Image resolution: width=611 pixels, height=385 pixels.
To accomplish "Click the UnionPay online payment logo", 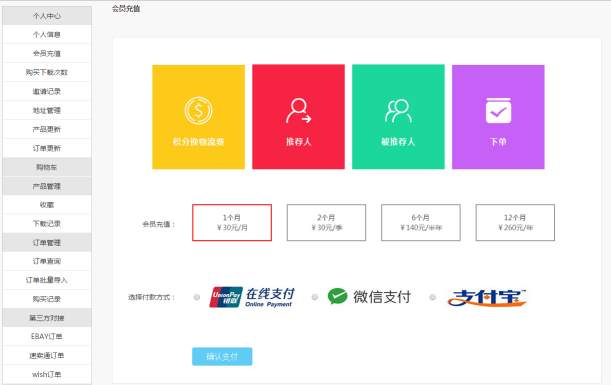I will coord(252,297).
